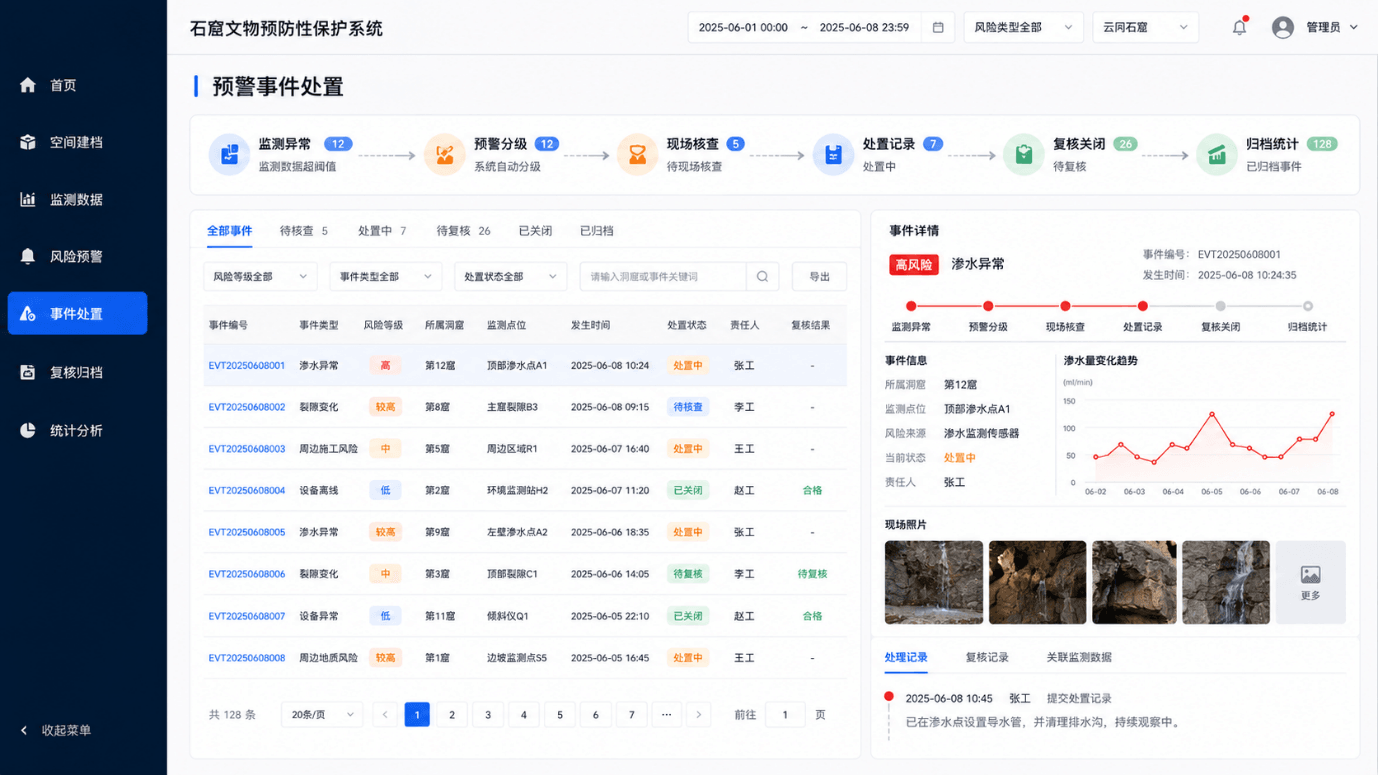Click the current page 1 button
Screen dimensions: 1378x775
tap(417, 714)
